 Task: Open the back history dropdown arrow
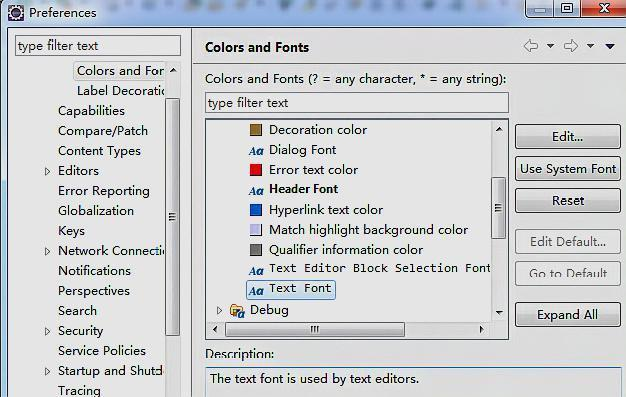[550, 46]
